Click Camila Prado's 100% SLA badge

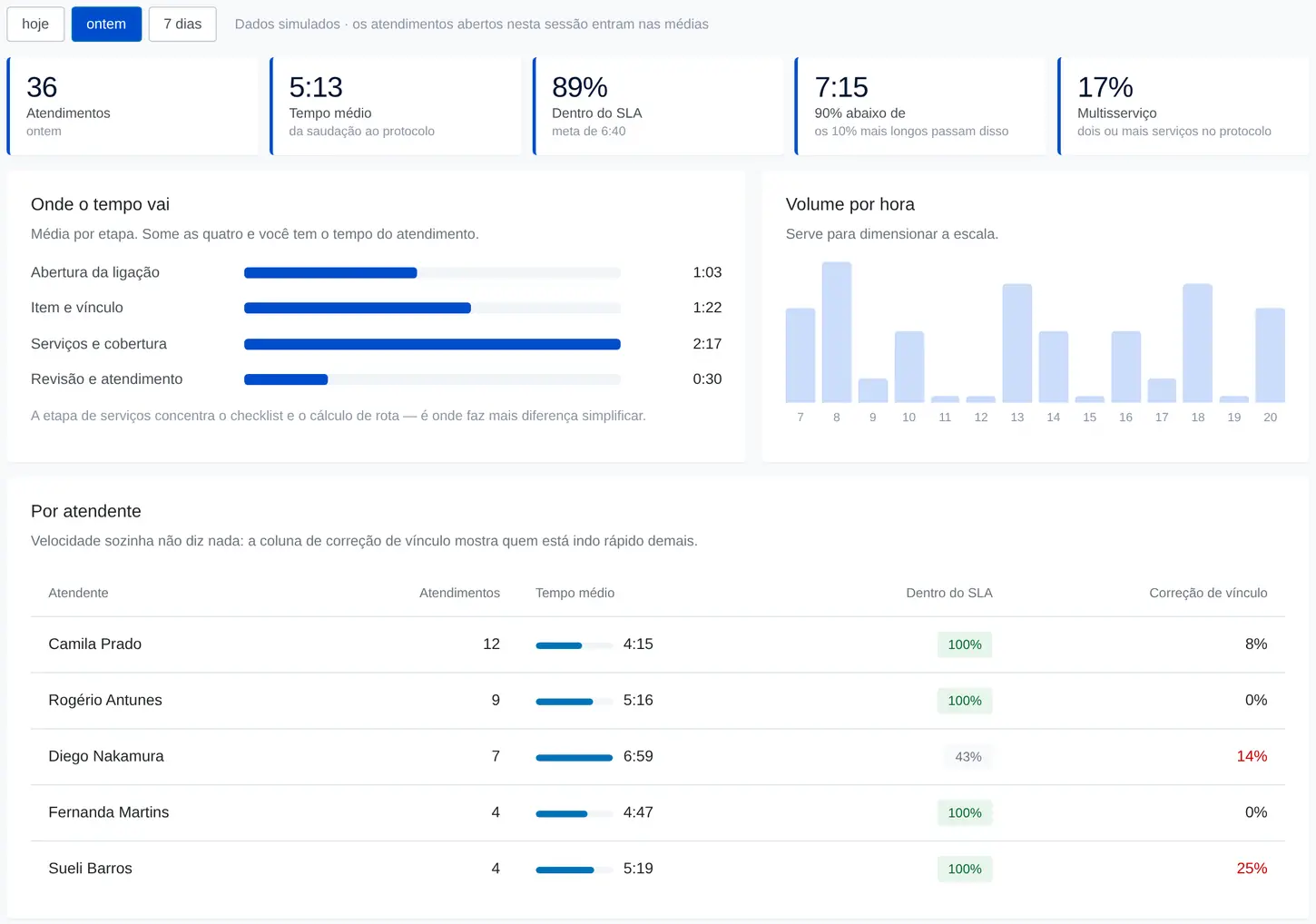coord(965,644)
